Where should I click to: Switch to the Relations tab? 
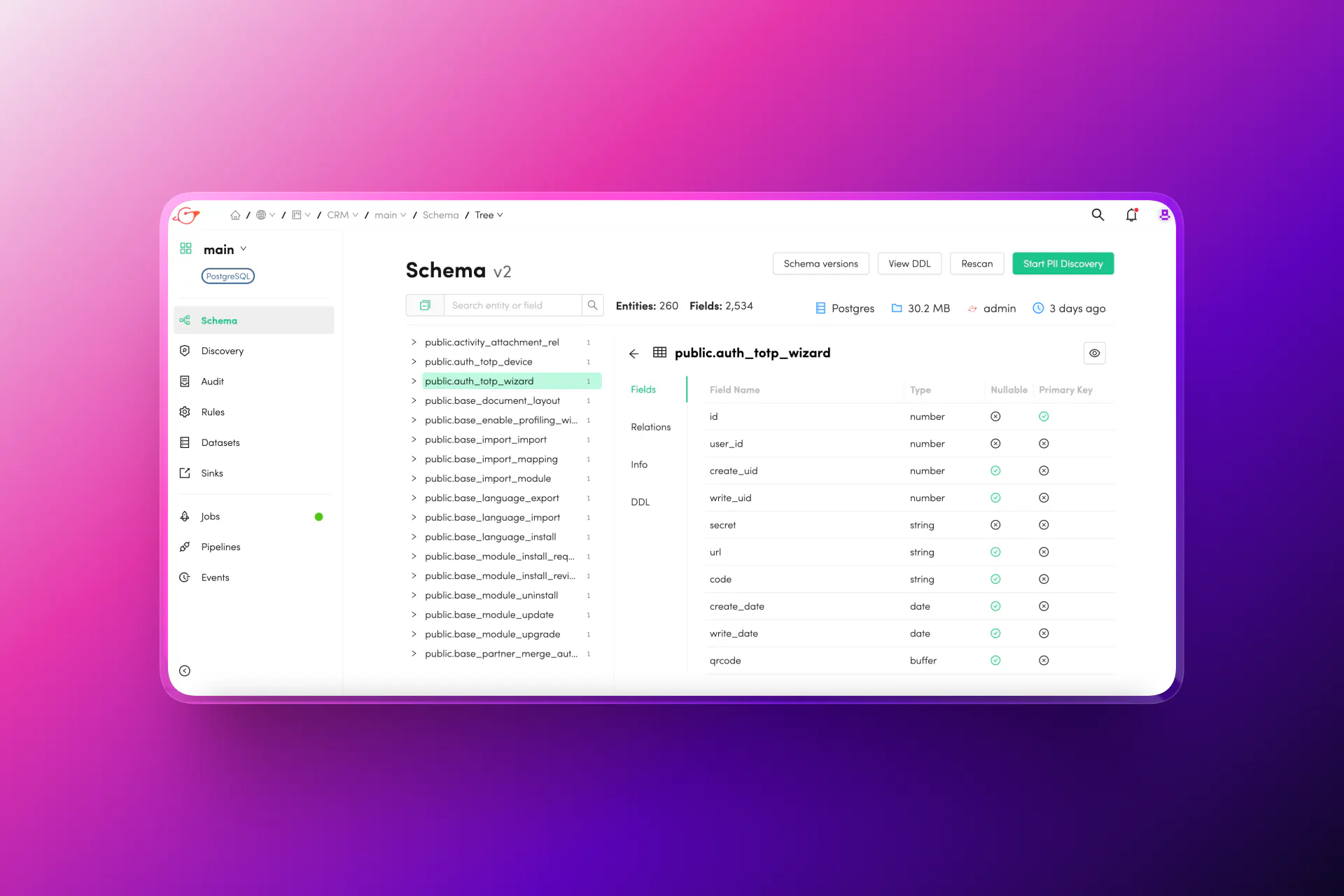(650, 427)
